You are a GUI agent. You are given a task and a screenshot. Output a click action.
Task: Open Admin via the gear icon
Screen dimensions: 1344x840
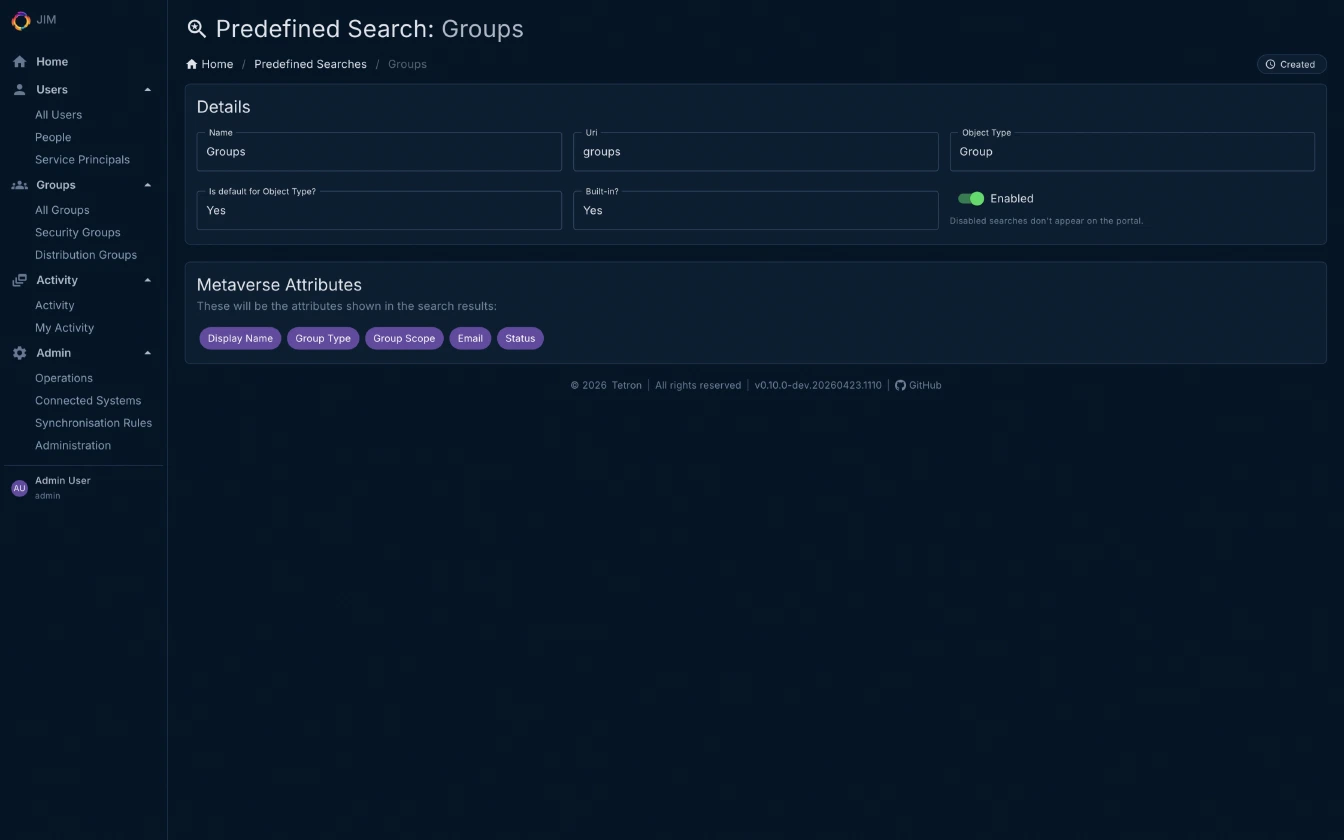click(x=18, y=352)
